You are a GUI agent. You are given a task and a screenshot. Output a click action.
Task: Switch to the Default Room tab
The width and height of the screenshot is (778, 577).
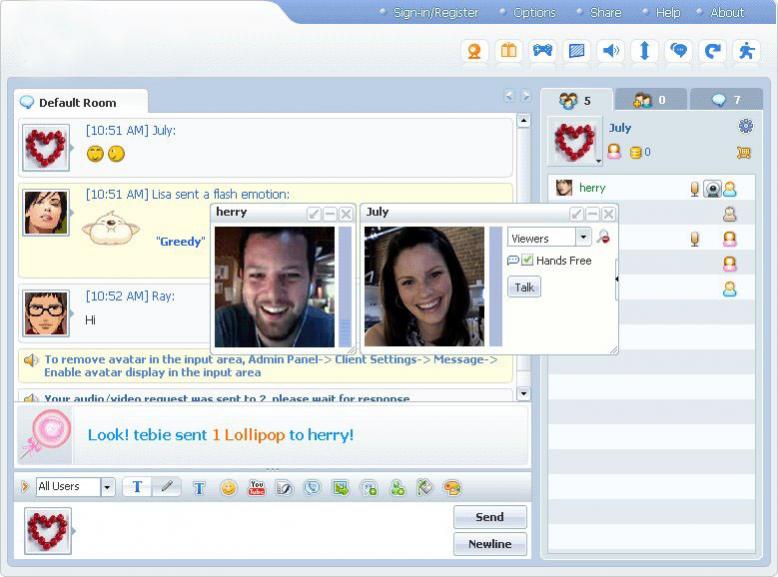[81, 102]
